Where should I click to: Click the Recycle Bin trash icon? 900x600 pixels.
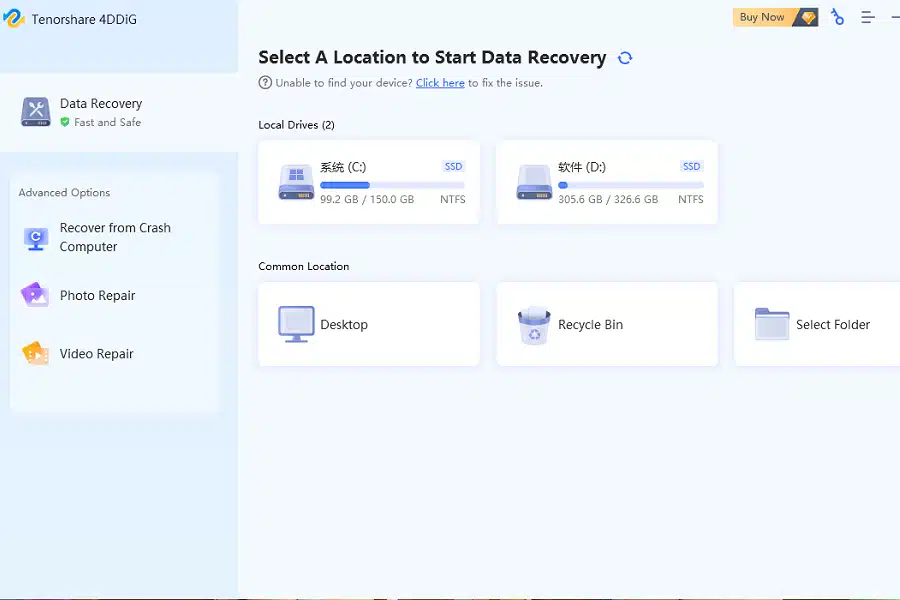pos(534,325)
